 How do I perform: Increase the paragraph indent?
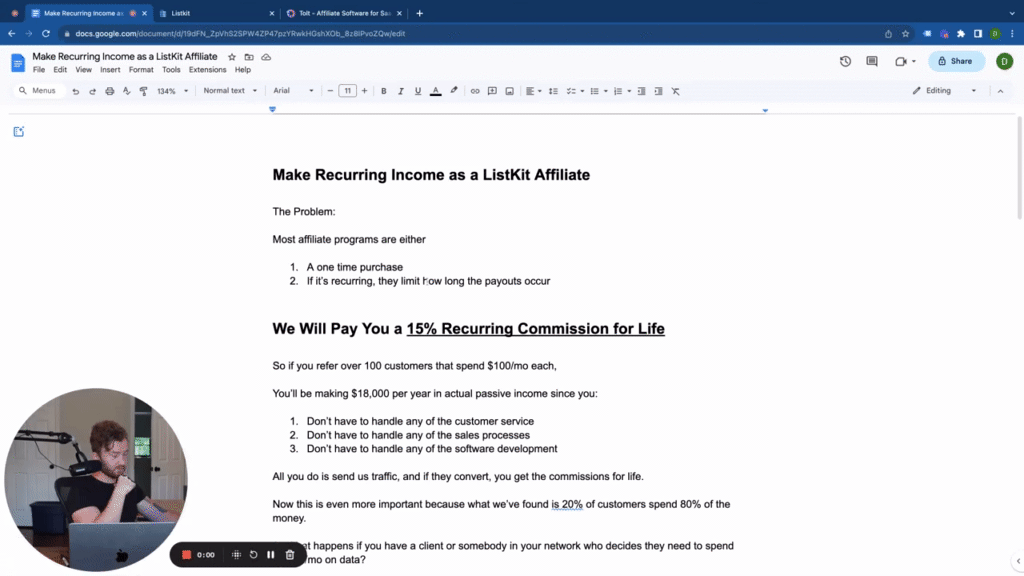[x=658, y=91]
